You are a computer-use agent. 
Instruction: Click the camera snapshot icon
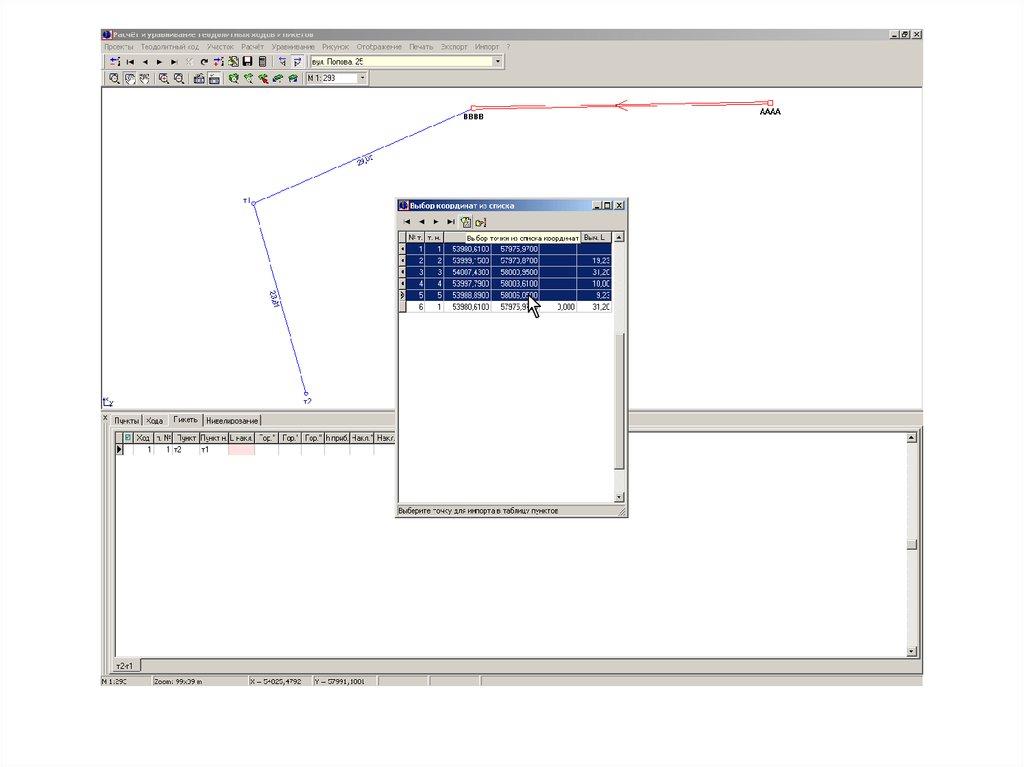point(199,78)
